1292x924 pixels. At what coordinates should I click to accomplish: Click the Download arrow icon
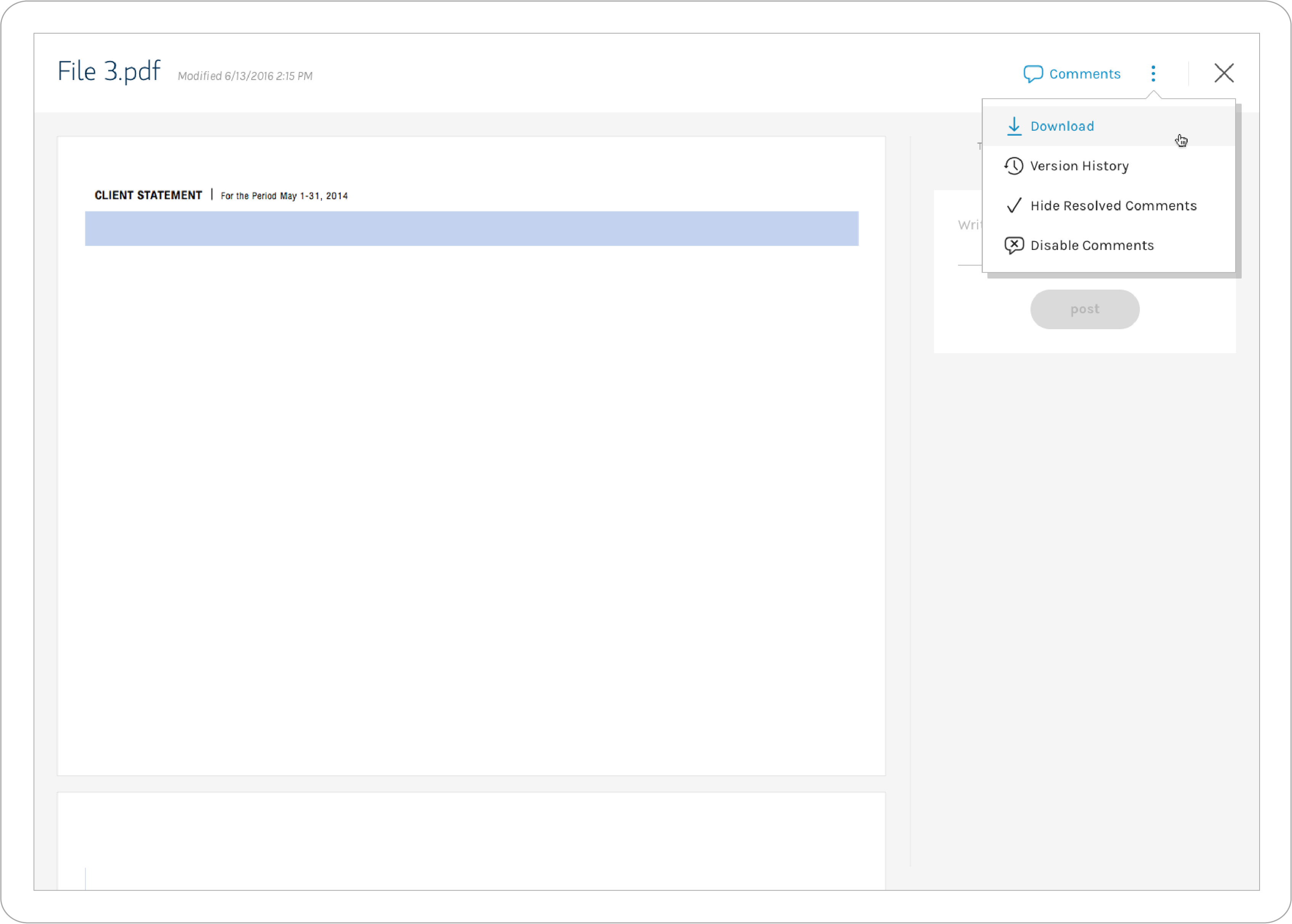coord(1014,126)
